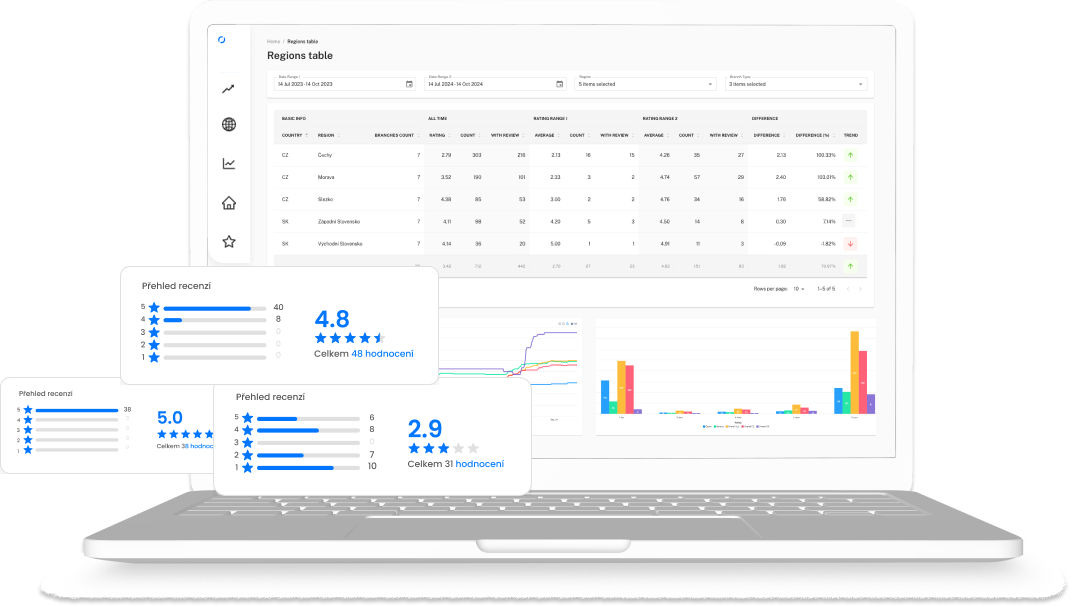This screenshot has height=607, width=1072.
Task: Sort table by the Country column header
Action: click(x=292, y=134)
